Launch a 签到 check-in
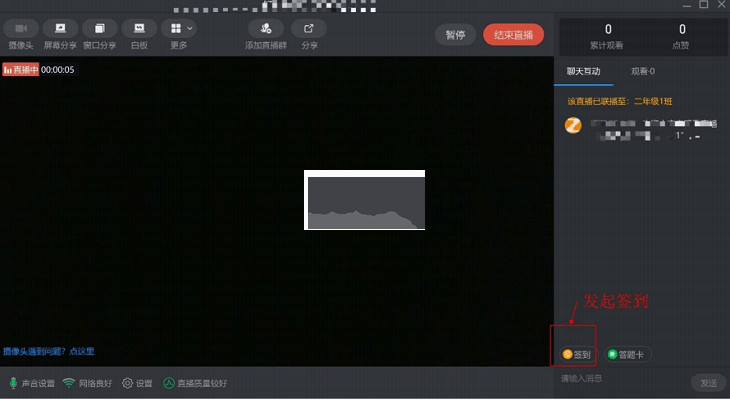730x400 pixels. [577, 354]
